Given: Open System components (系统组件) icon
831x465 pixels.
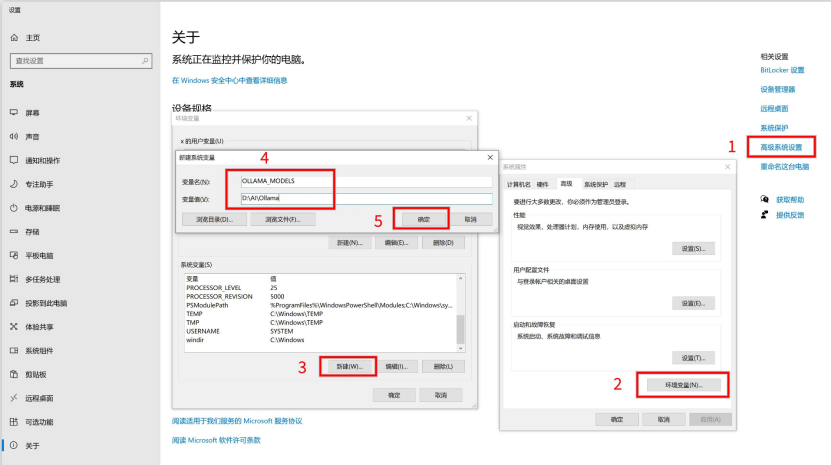Looking at the screenshot, I should [x=14, y=350].
